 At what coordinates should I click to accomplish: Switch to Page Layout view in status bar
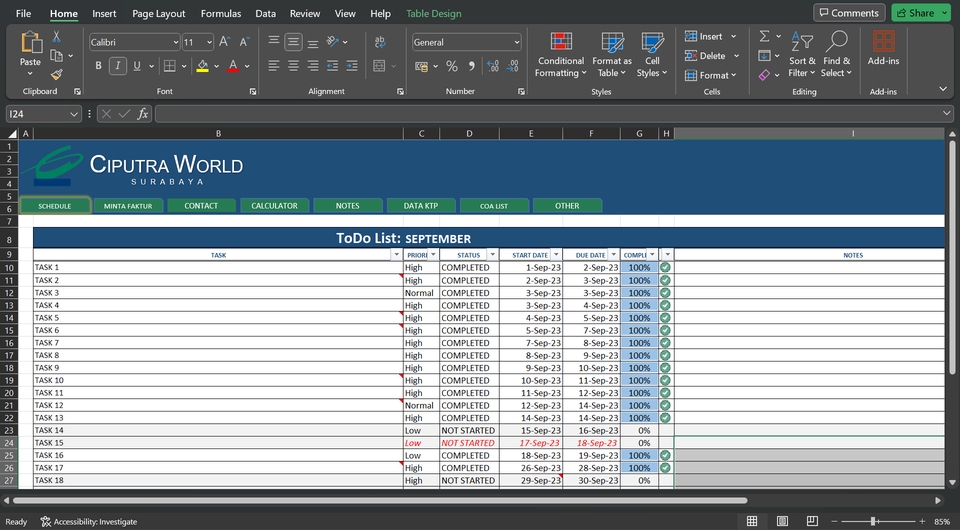[782, 521]
